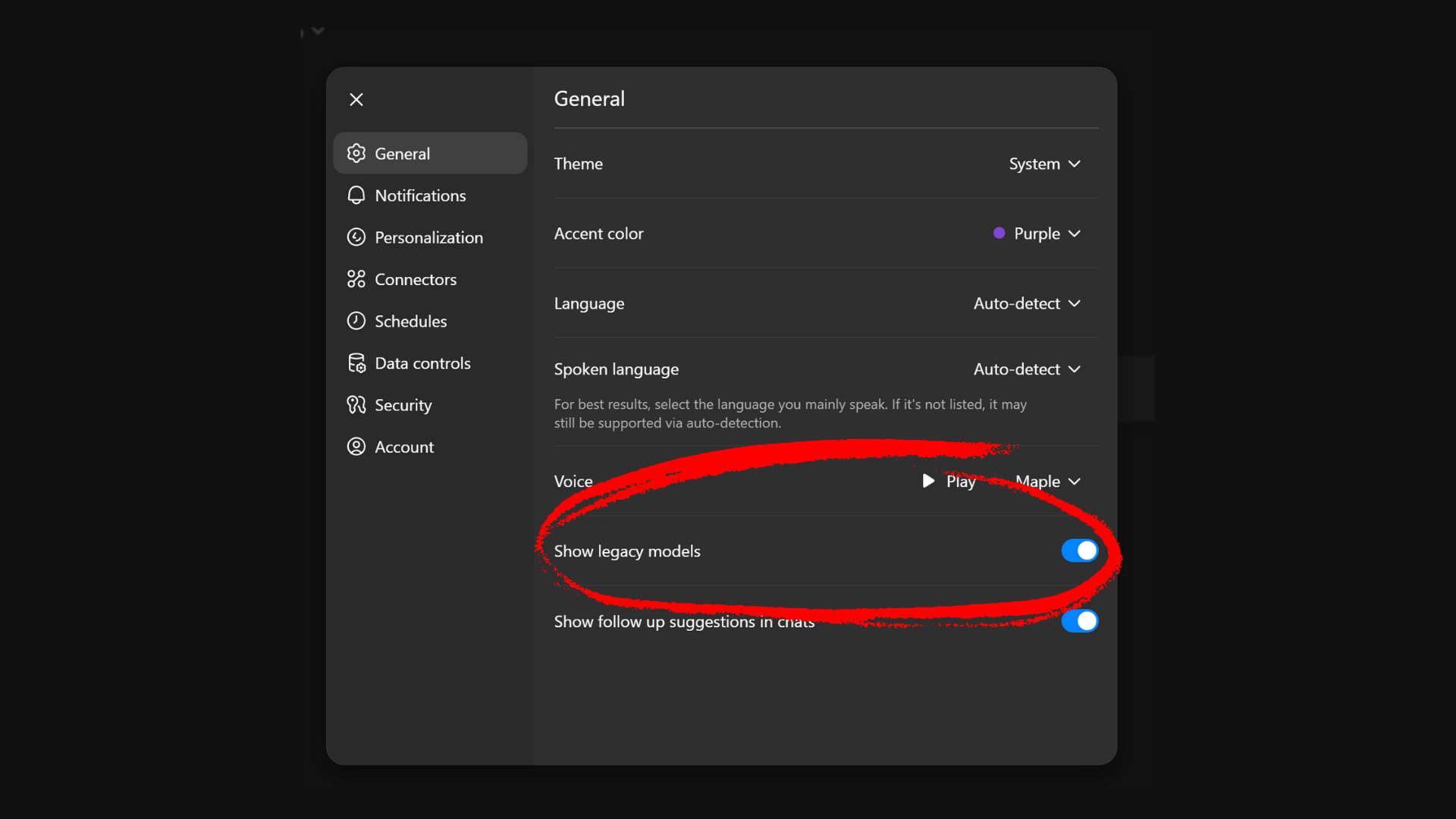This screenshot has height=819, width=1456.
Task: Play a preview of the Maple voice
Action: 949,481
